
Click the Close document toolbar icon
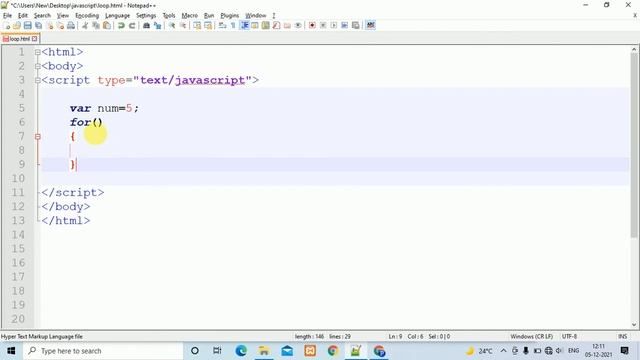tap(50, 25)
